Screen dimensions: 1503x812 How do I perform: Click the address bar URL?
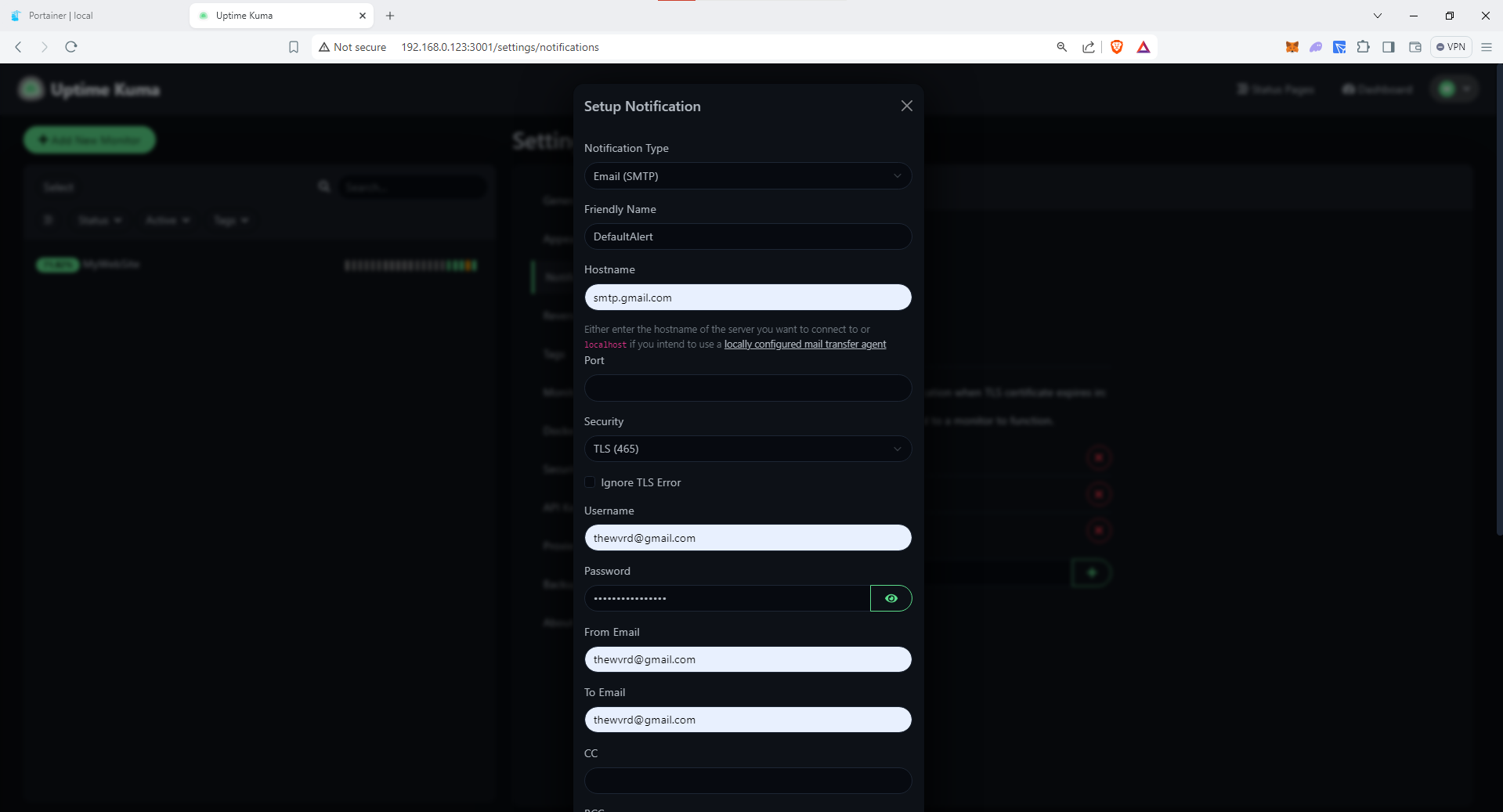click(x=500, y=47)
